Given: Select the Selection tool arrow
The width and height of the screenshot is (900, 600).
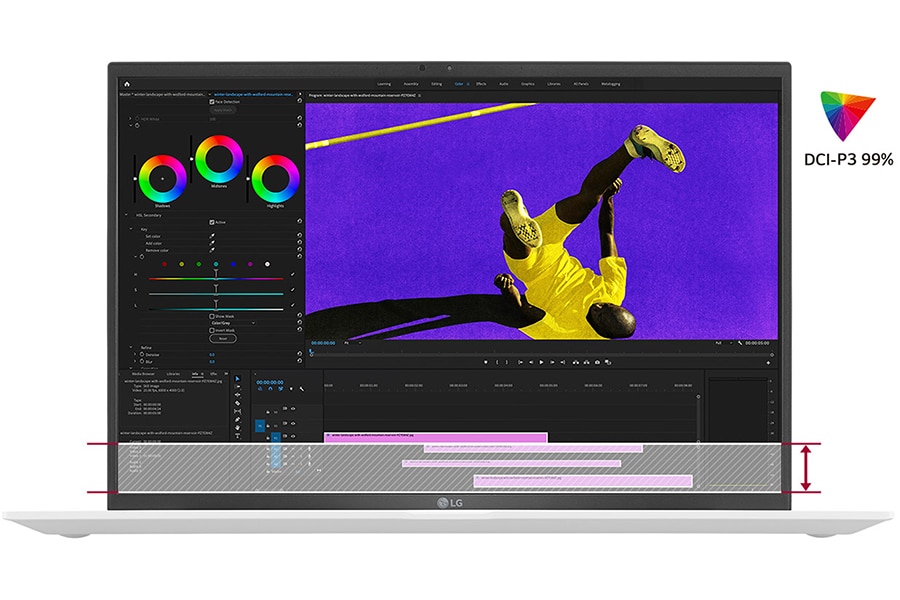Looking at the screenshot, I should tap(237, 379).
